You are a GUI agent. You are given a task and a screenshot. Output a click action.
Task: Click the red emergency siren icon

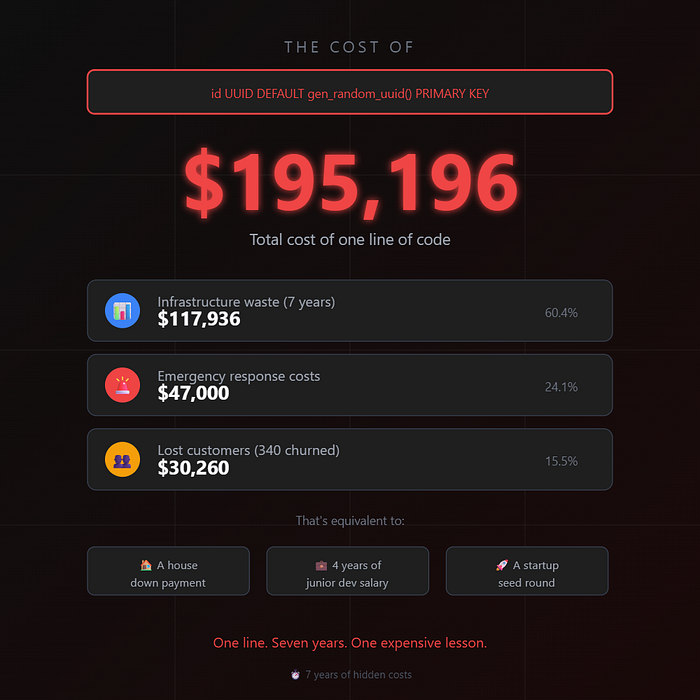(122, 385)
